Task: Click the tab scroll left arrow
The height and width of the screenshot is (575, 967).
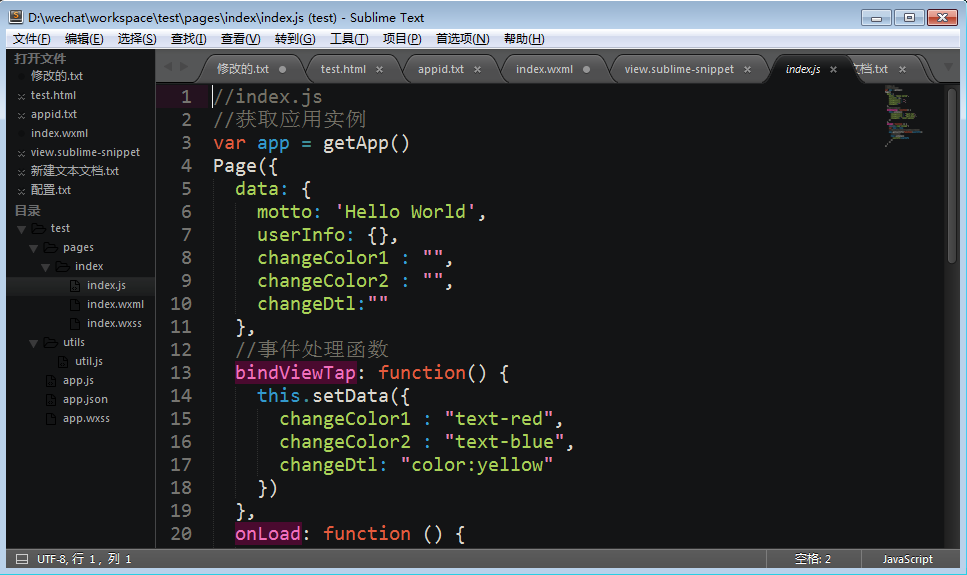Action: tap(168, 67)
